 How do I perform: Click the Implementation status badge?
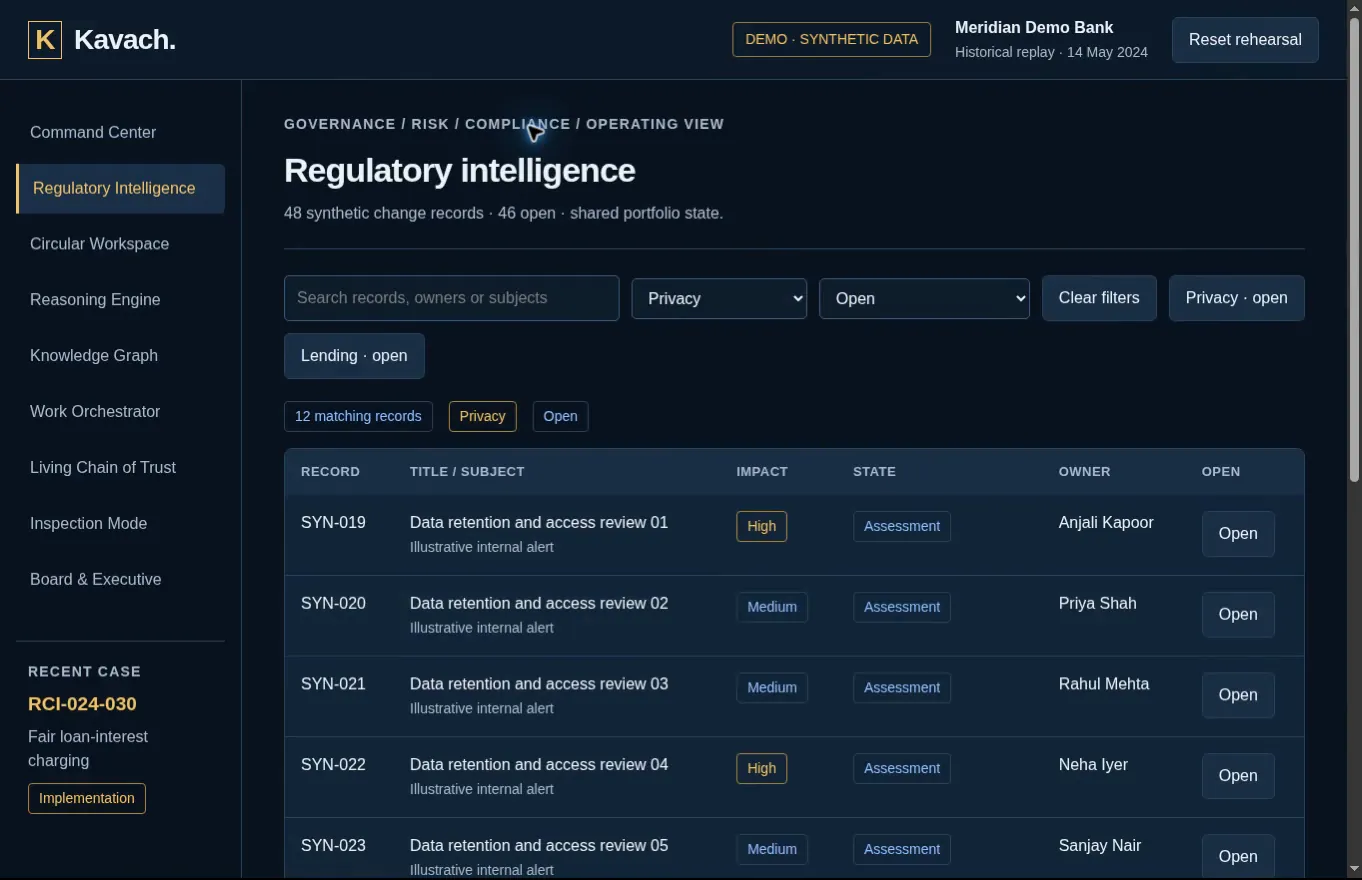point(87,798)
